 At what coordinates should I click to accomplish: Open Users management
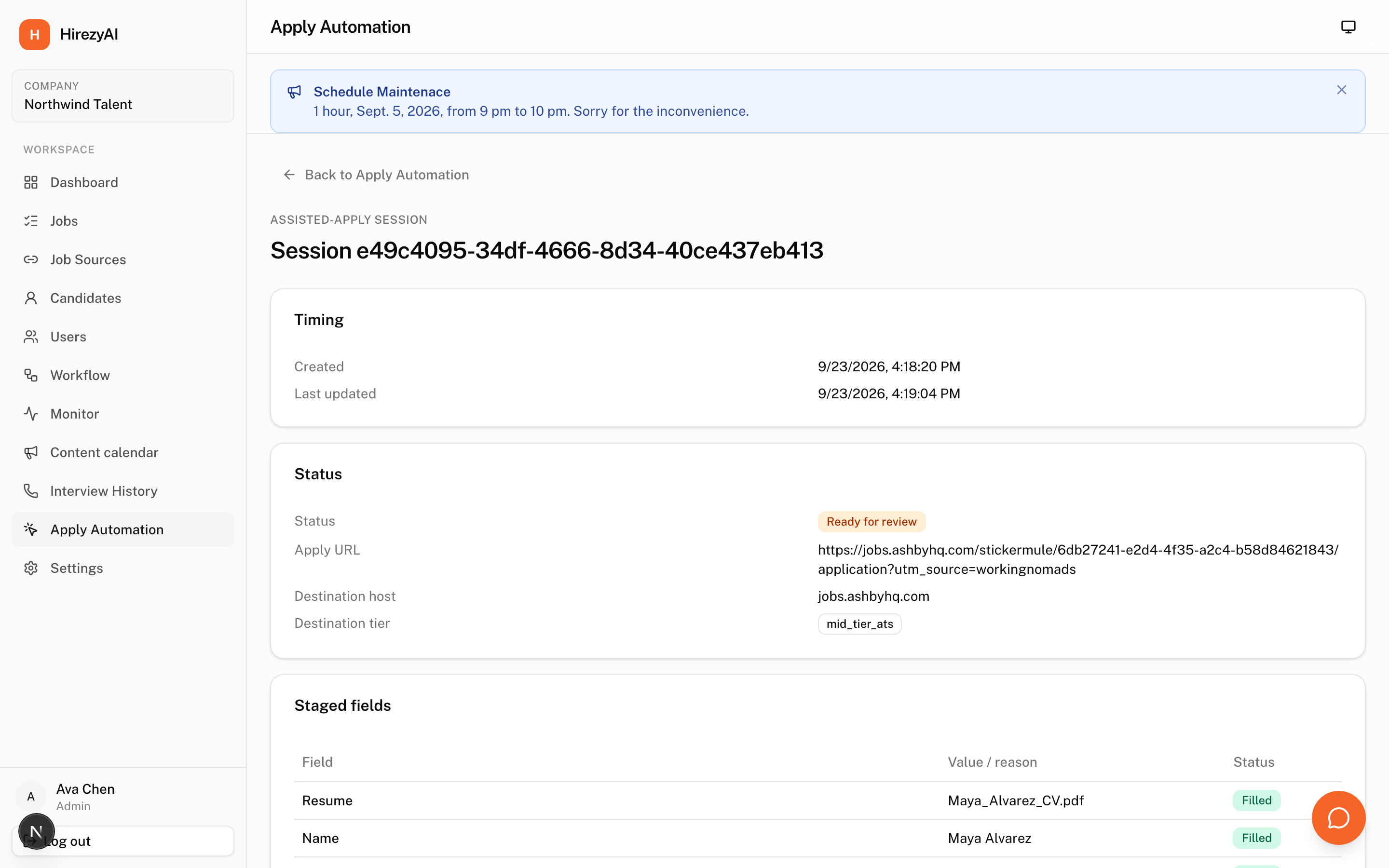(x=123, y=337)
